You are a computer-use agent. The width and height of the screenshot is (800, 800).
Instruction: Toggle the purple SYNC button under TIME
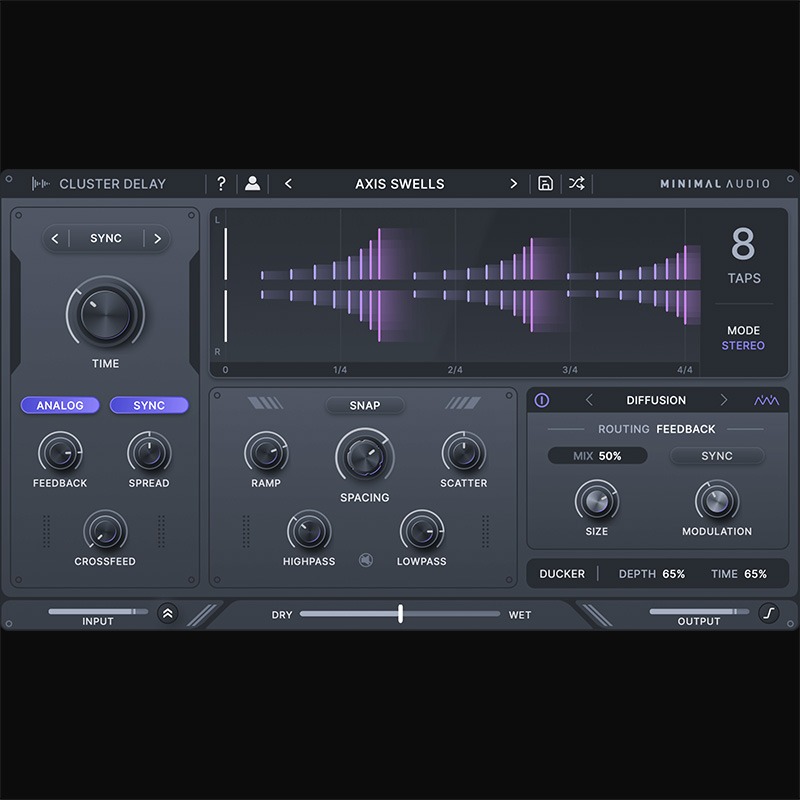tap(149, 405)
